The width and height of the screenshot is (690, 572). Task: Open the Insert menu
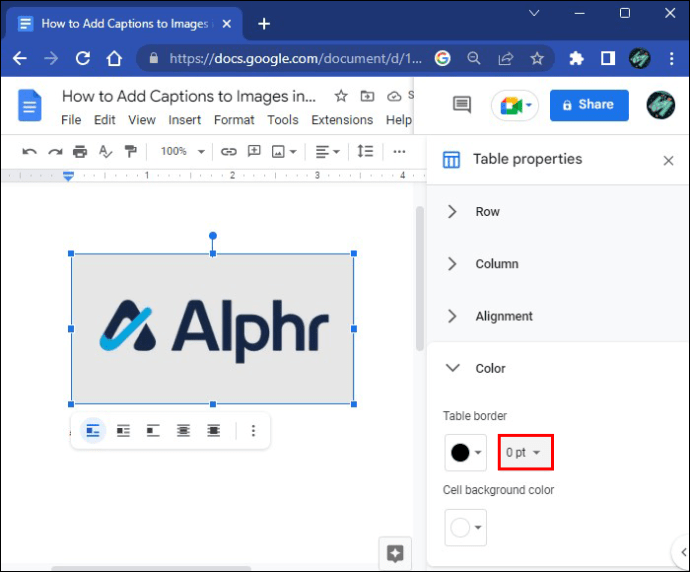(x=184, y=120)
